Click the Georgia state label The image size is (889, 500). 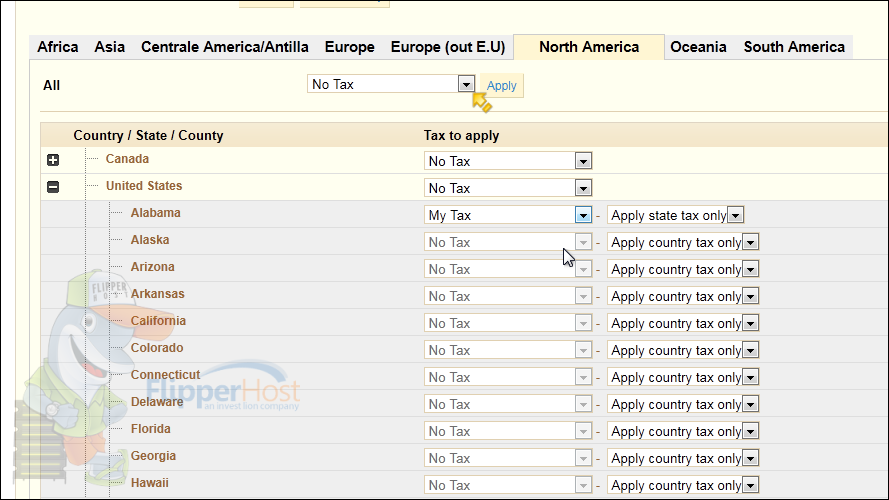coord(153,456)
